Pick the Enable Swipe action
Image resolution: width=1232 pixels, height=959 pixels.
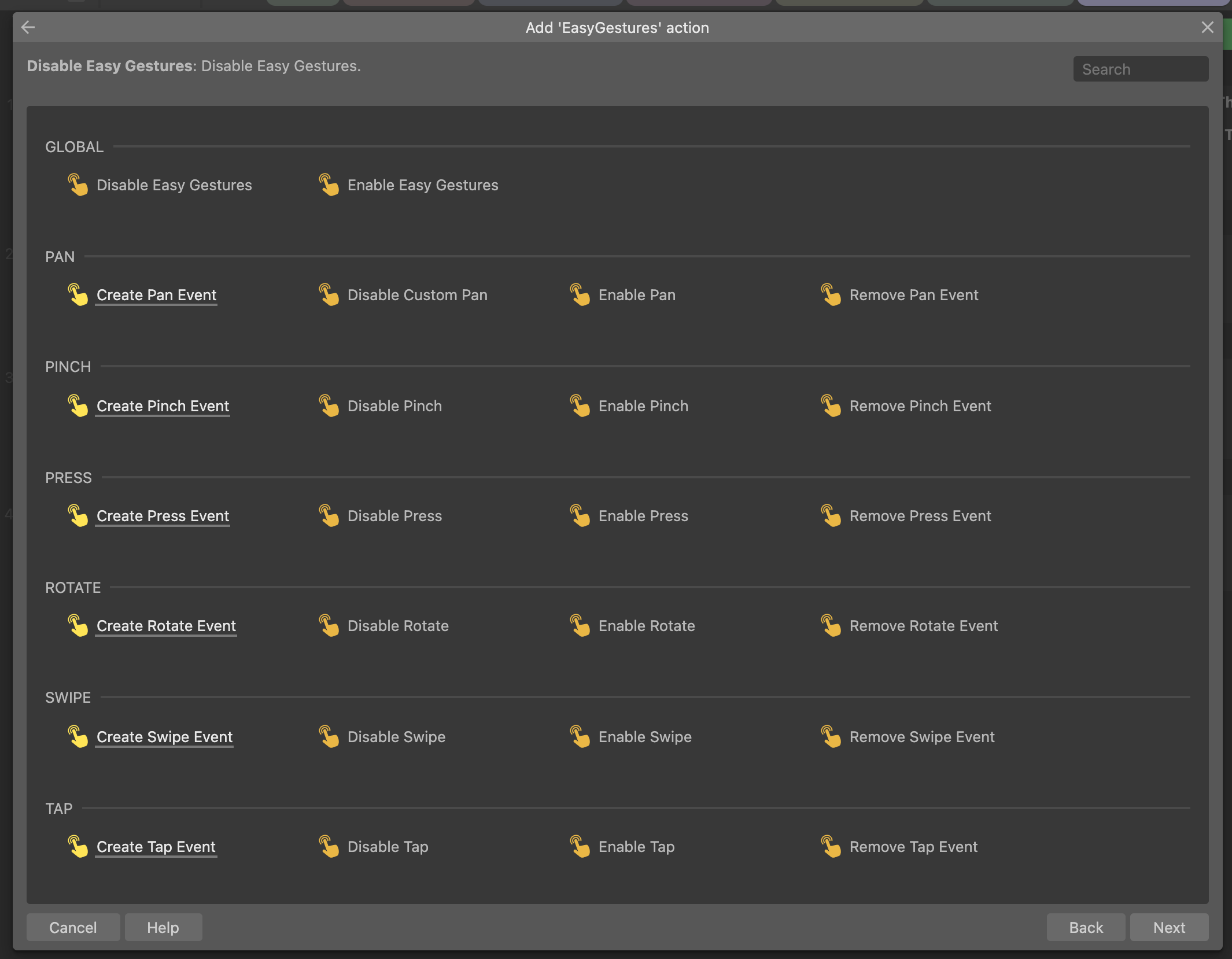click(644, 737)
